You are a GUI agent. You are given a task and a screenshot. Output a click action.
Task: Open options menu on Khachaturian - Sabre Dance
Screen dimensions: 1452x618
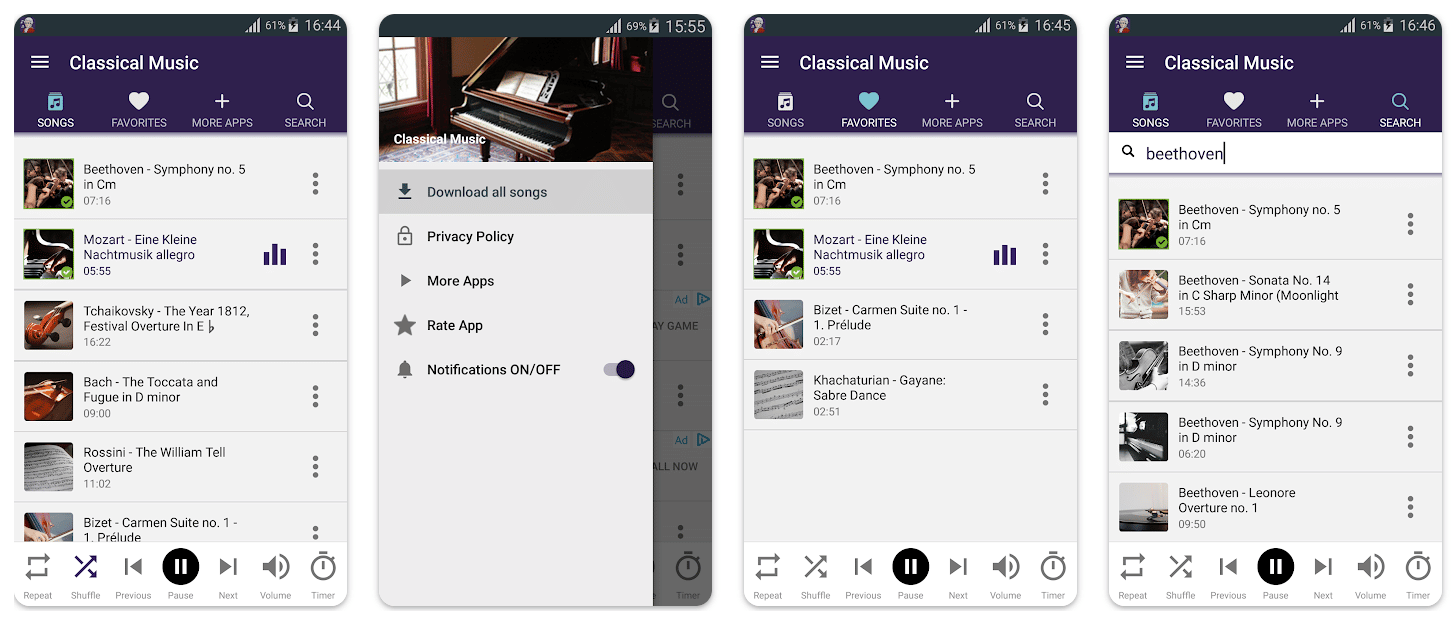pyautogui.click(x=1045, y=394)
